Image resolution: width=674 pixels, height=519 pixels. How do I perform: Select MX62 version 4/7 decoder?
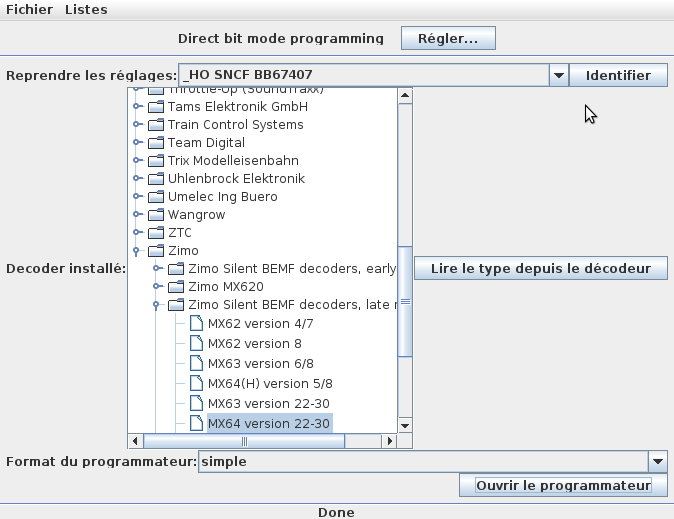pos(260,323)
